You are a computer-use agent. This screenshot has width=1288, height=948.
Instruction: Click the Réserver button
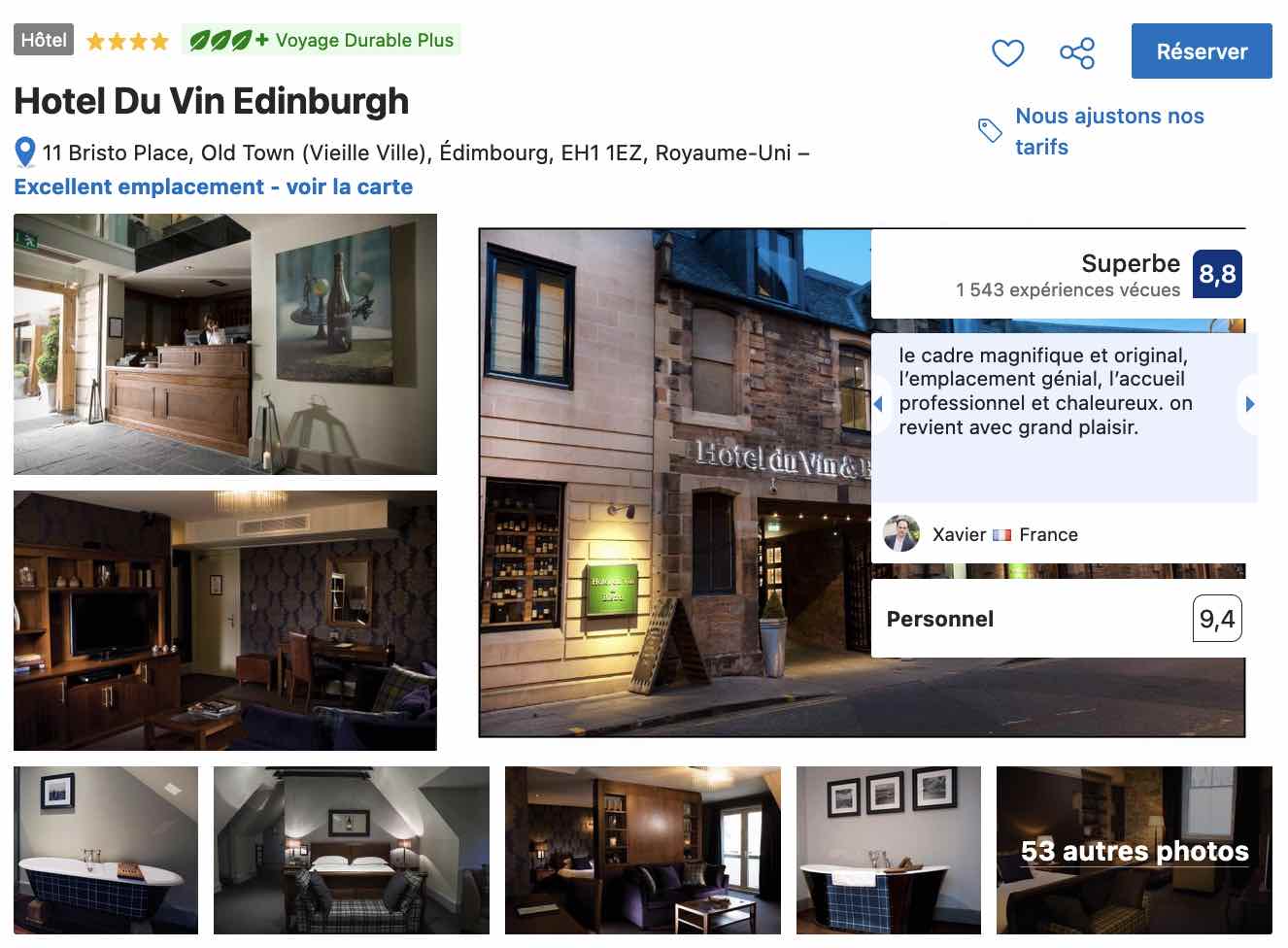click(x=1202, y=51)
